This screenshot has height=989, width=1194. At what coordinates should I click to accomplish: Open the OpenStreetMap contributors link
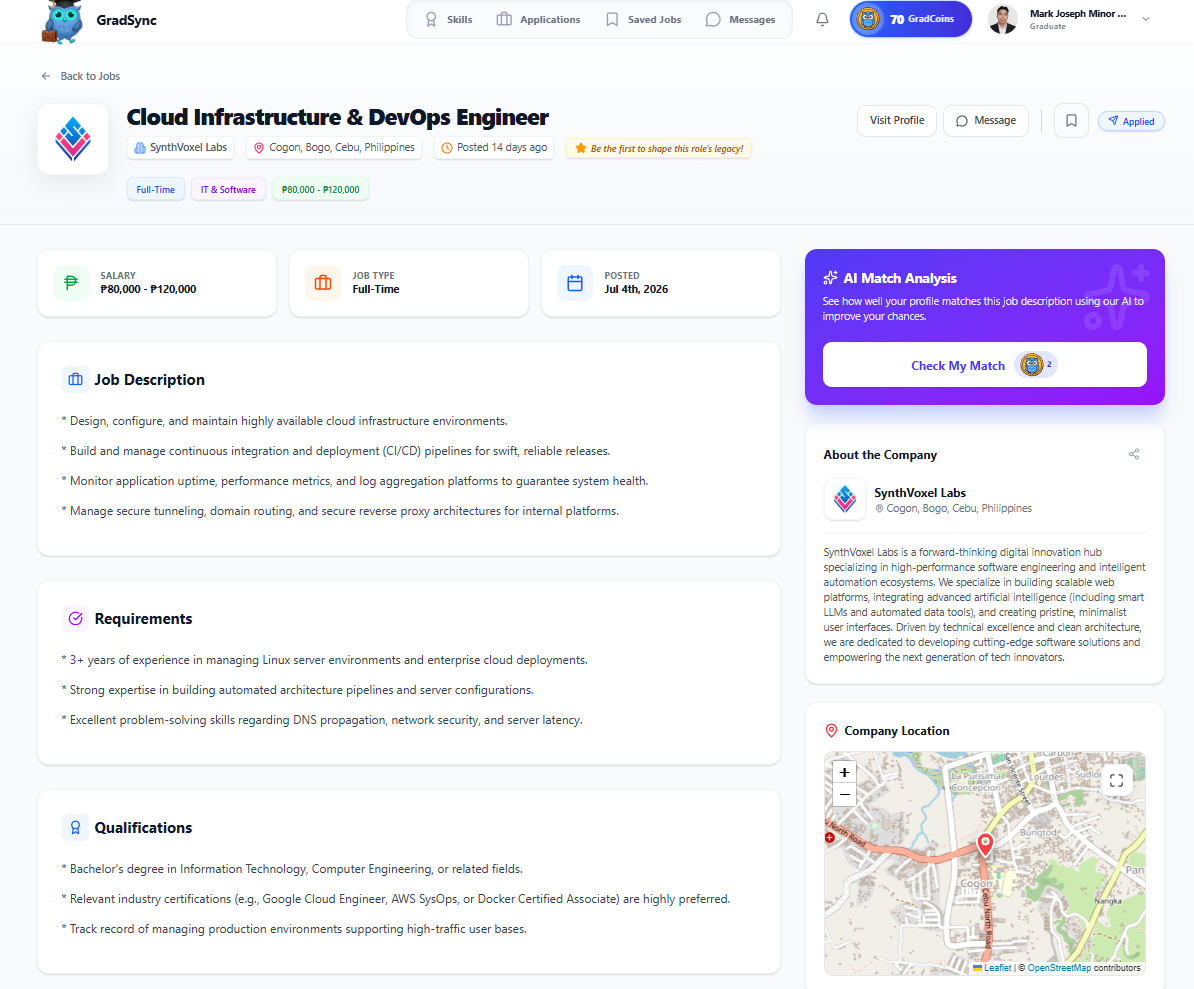click(x=1059, y=968)
